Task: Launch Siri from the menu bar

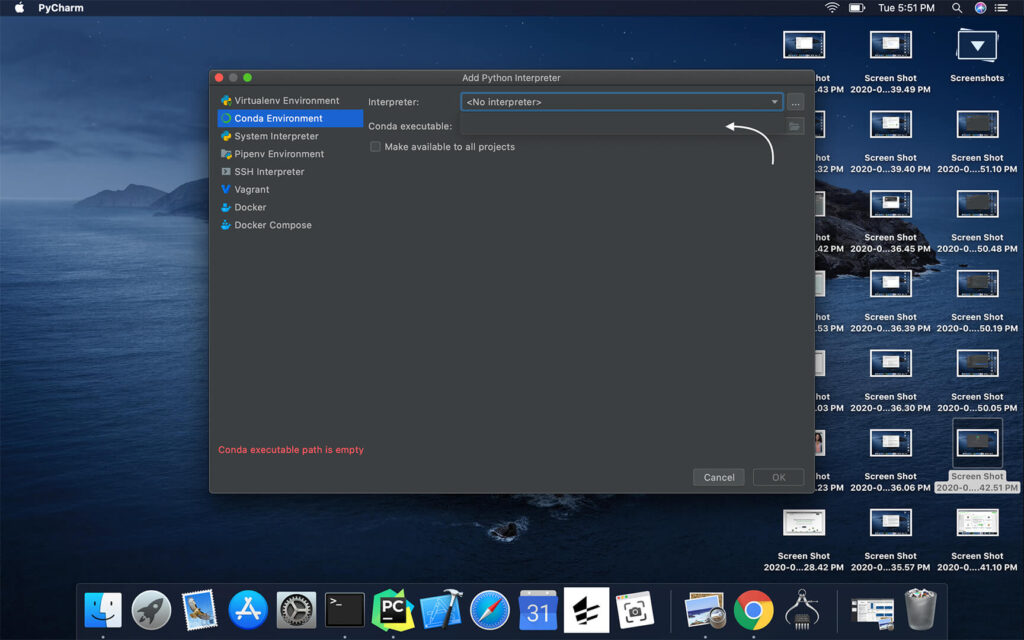Action: coord(980,8)
